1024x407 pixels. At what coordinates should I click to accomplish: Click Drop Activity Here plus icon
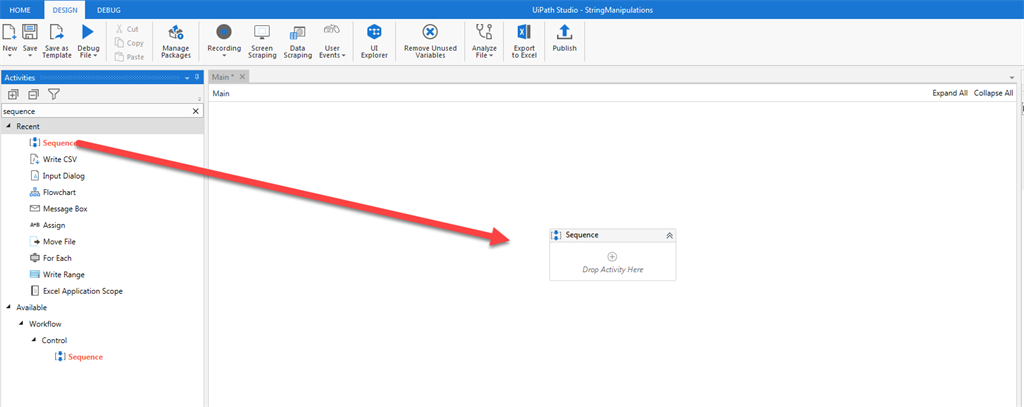(613, 257)
